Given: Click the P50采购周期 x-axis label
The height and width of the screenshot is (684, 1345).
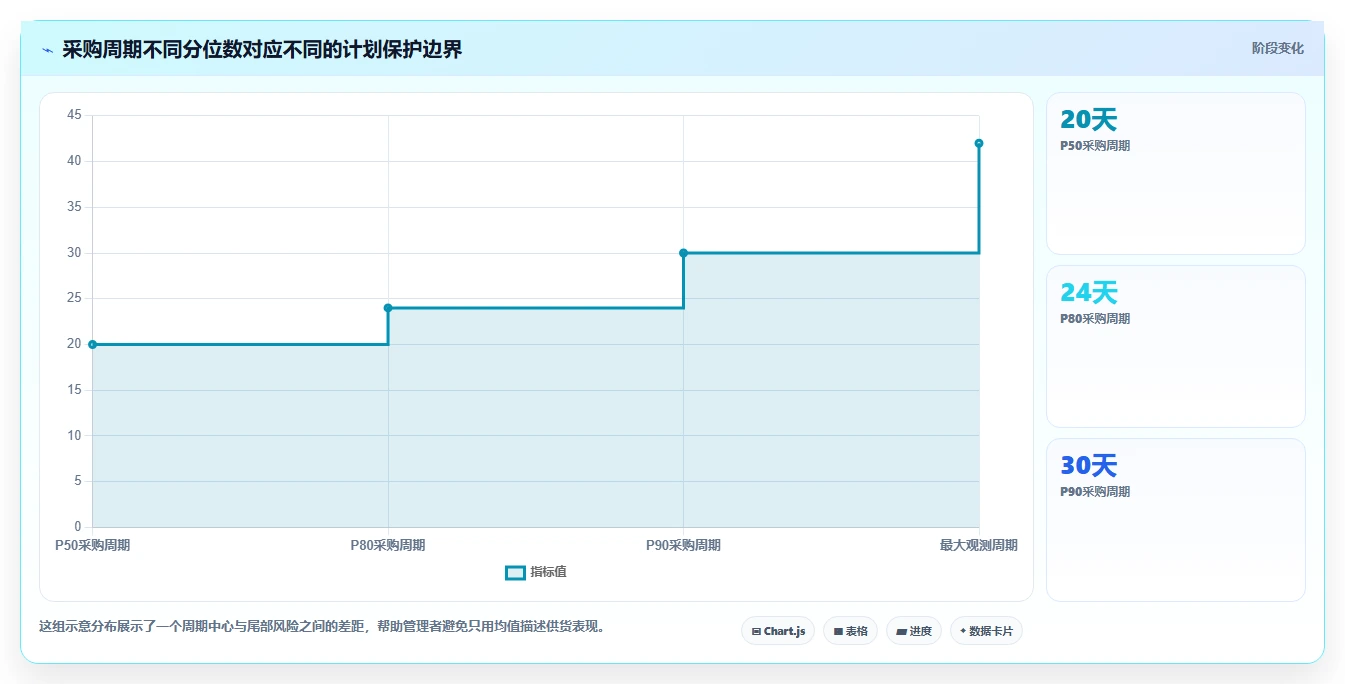Looking at the screenshot, I should pos(93,545).
